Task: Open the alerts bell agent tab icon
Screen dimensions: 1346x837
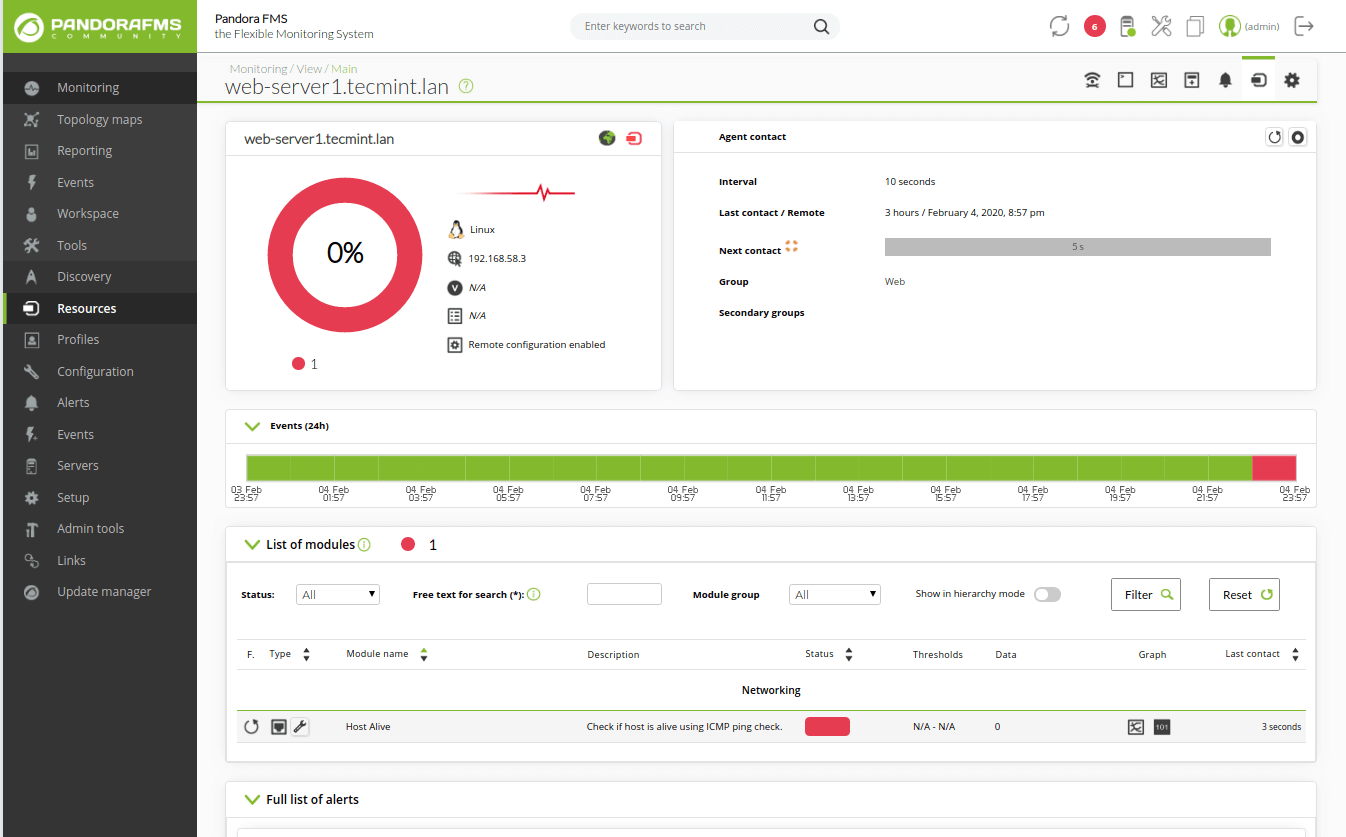Action: pos(1225,80)
